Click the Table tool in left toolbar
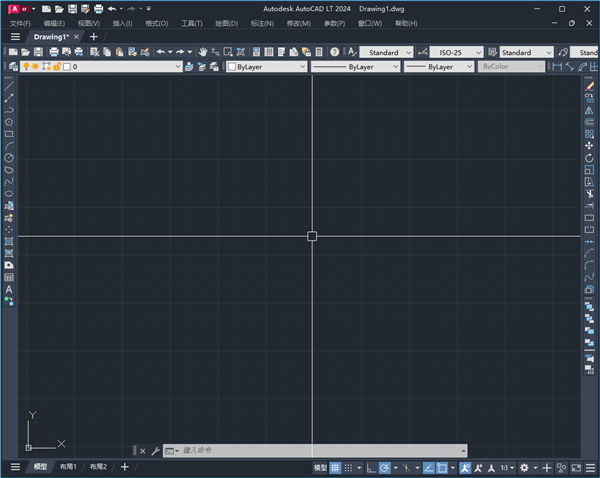This screenshot has width=600, height=478. [9, 277]
